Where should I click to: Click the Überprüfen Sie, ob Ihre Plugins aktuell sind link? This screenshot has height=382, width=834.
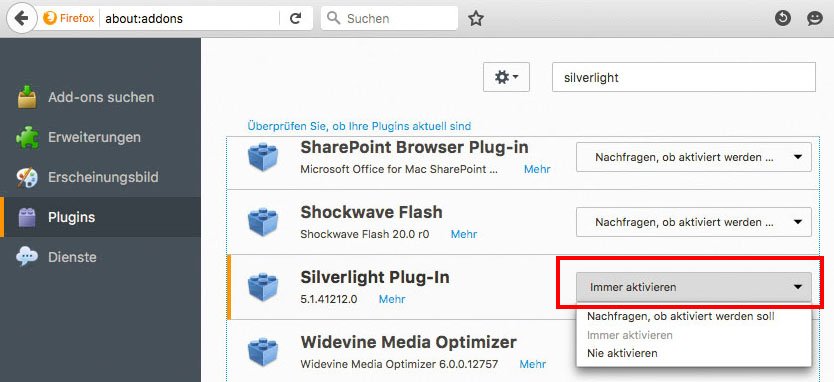[359, 127]
